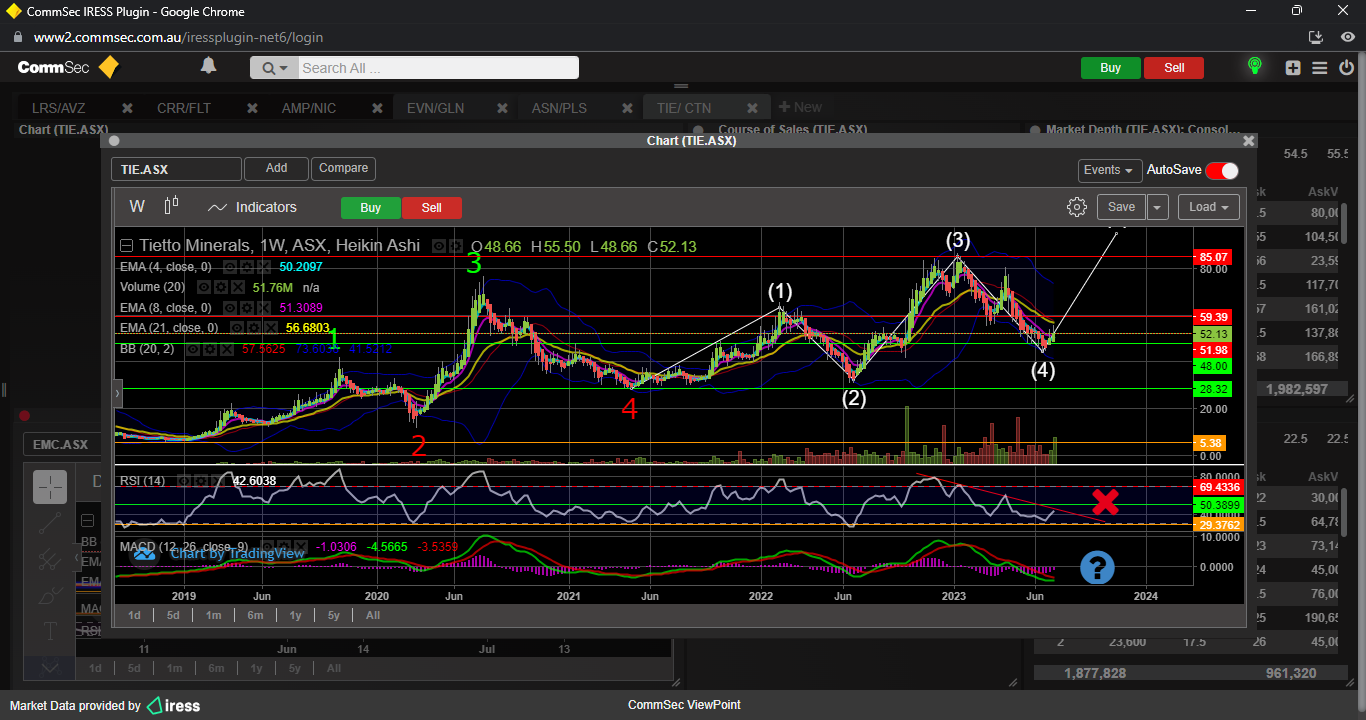Open chart settings gear icon
Image resolution: width=1366 pixels, height=720 pixels.
click(x=1077, y=207)
